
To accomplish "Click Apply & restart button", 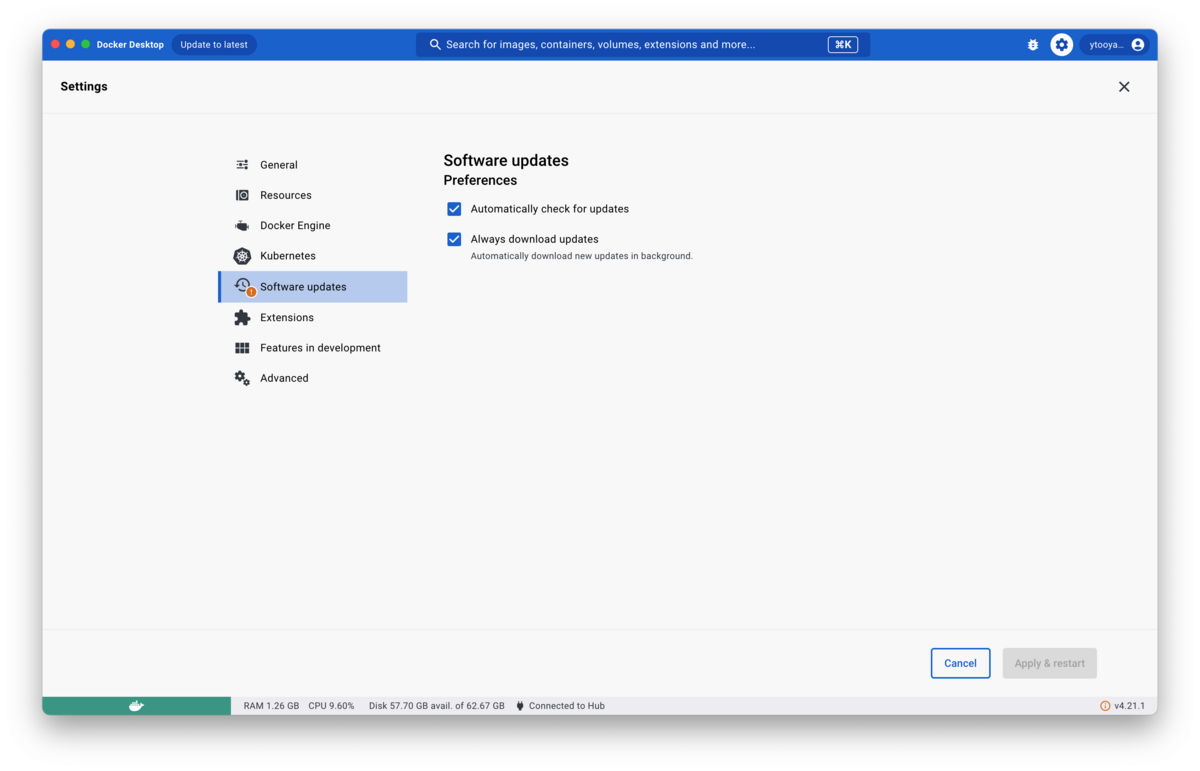I will [1050, 663].
